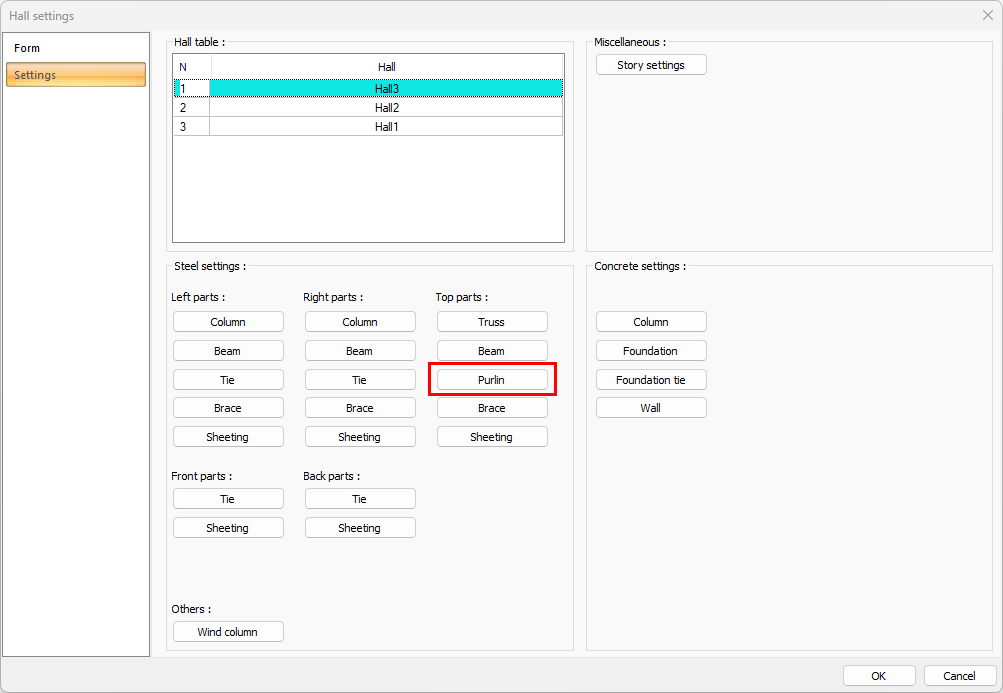Open the Settings tab in sidebar
Screen dimensions: 1003x693
point(75,75)
